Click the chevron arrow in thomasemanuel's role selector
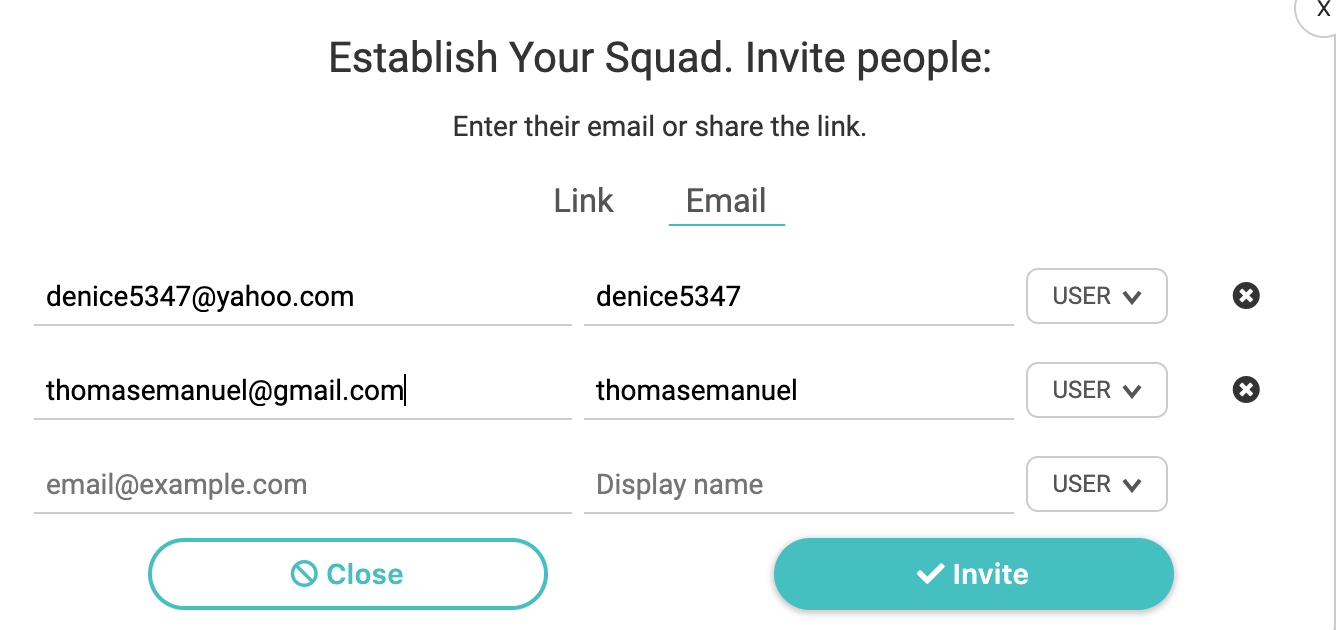This screenshot has height=630, width=1336. 1132,391
